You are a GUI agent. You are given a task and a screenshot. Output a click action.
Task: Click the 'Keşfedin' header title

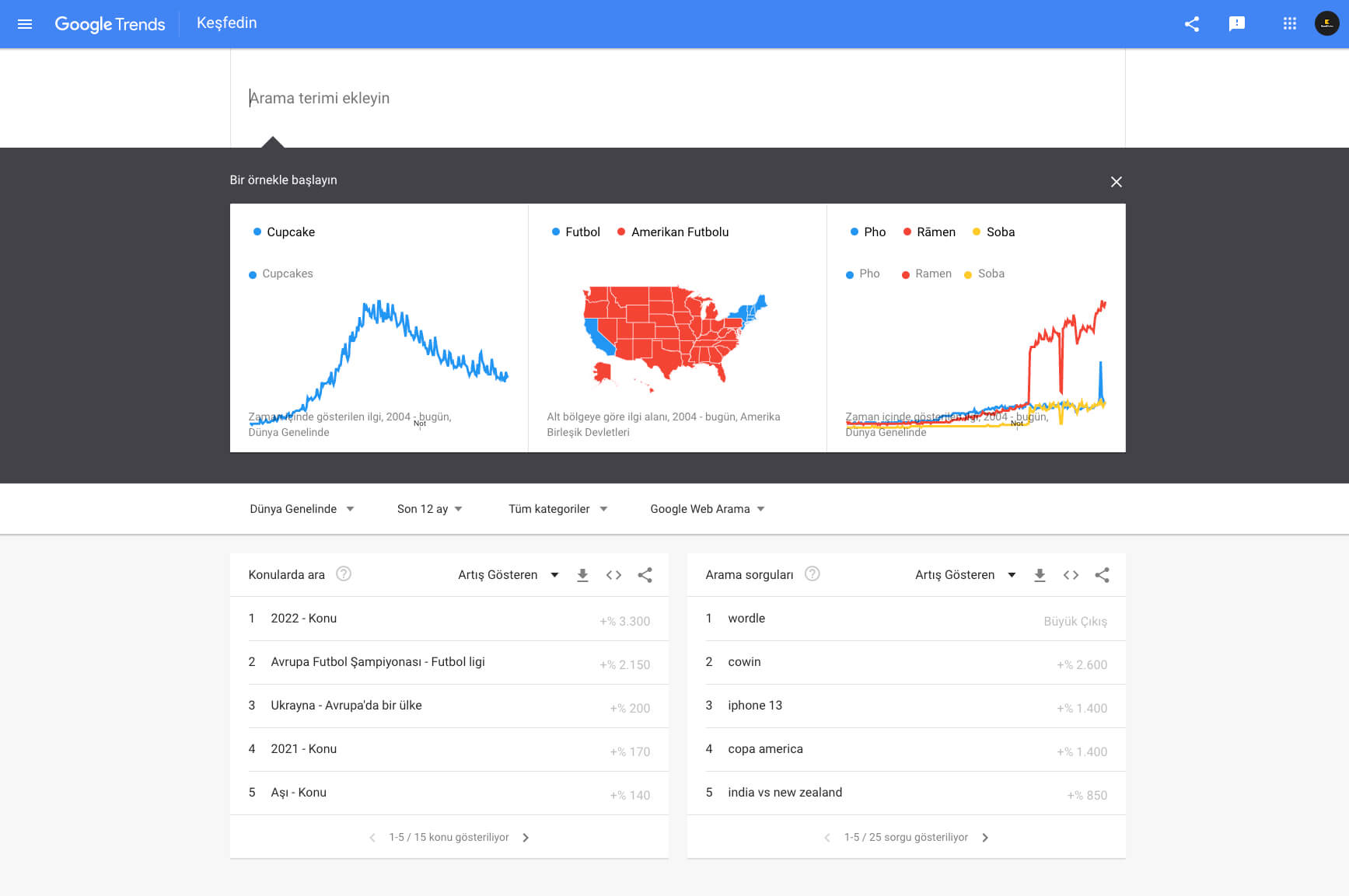click(227, 23)
